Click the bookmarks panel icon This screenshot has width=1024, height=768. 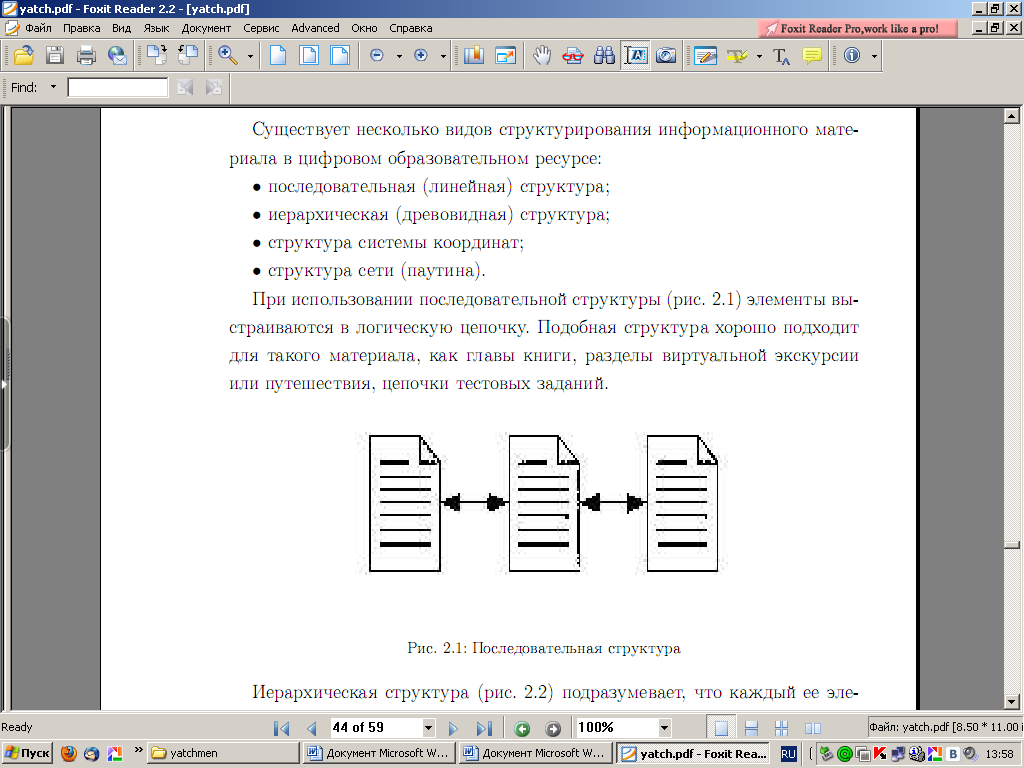pyautogui.click(x=473, y=56)
